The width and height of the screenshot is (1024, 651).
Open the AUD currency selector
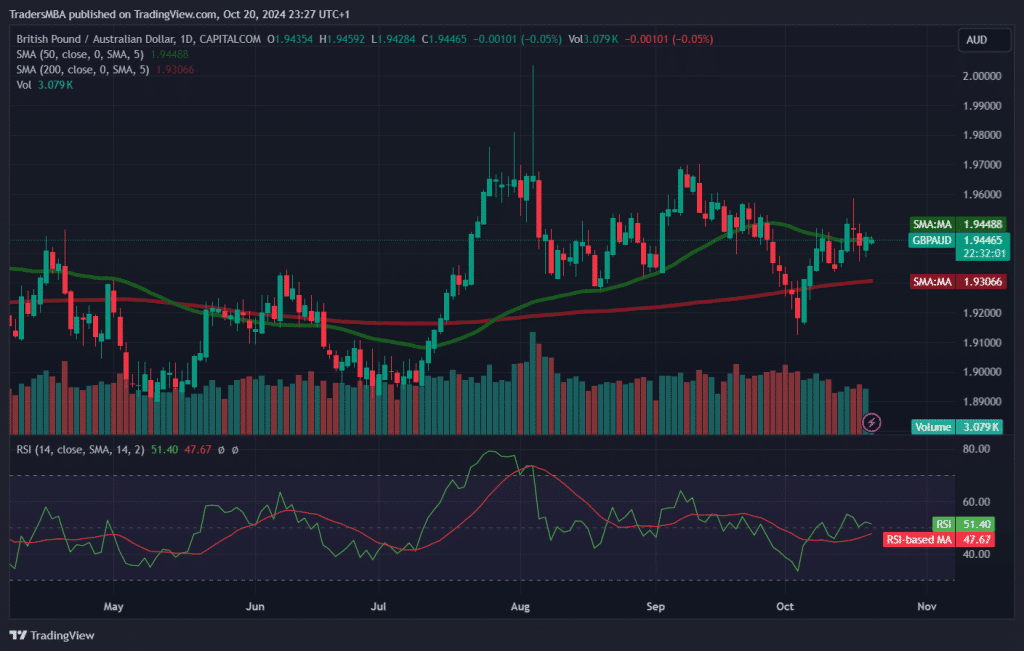[x=977, y=40]
